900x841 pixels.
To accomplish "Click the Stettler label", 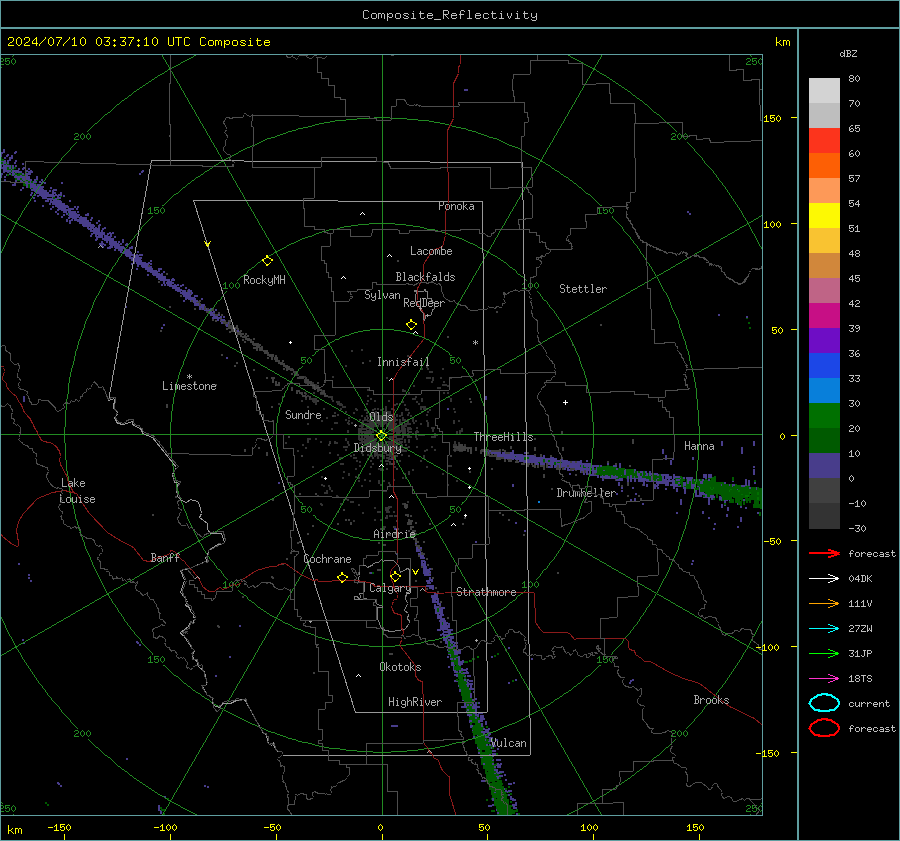I will [x=583, y=289].
